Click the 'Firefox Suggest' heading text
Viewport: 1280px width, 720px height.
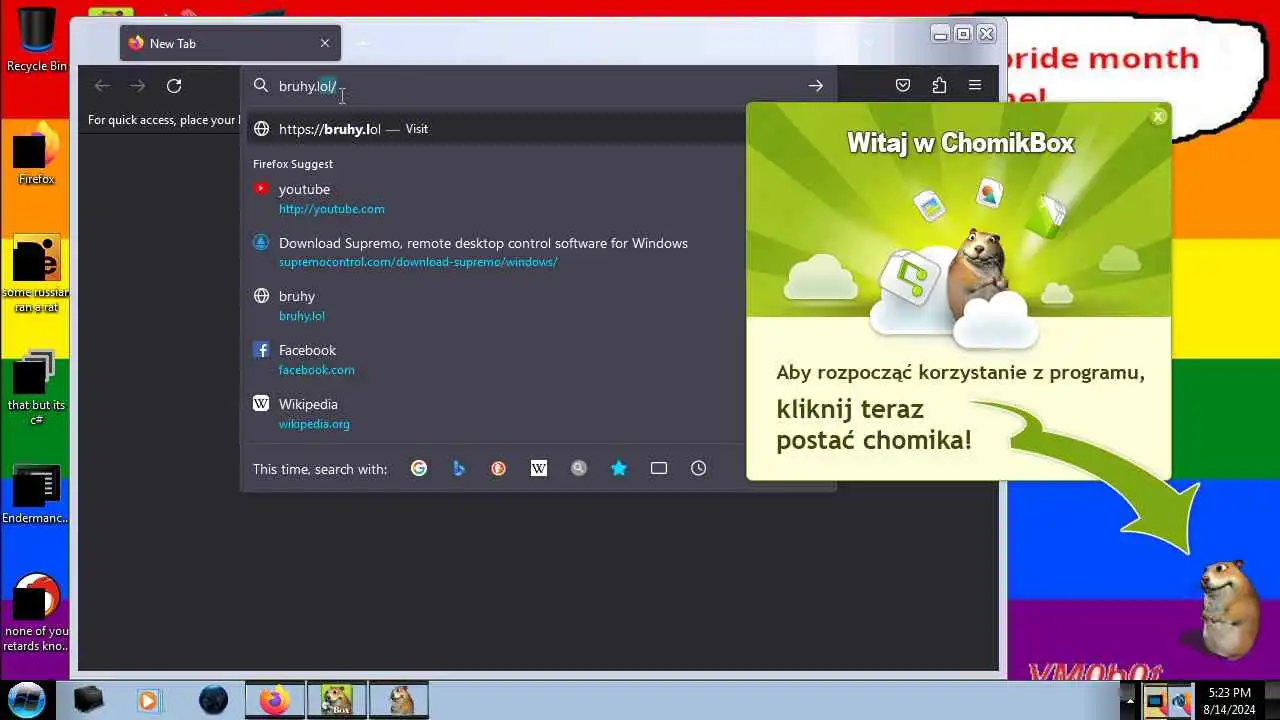(x=293, y=164)
